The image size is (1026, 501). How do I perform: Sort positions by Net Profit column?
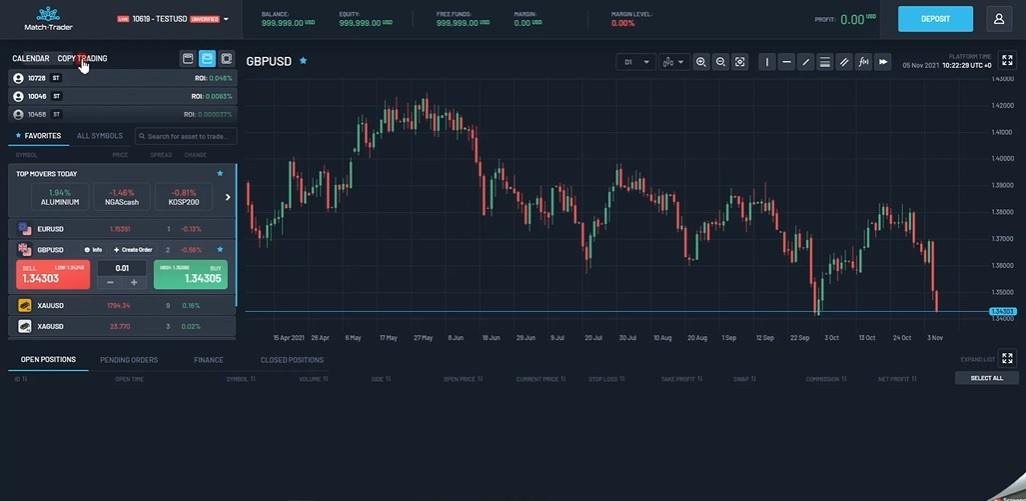pos(896,379)
